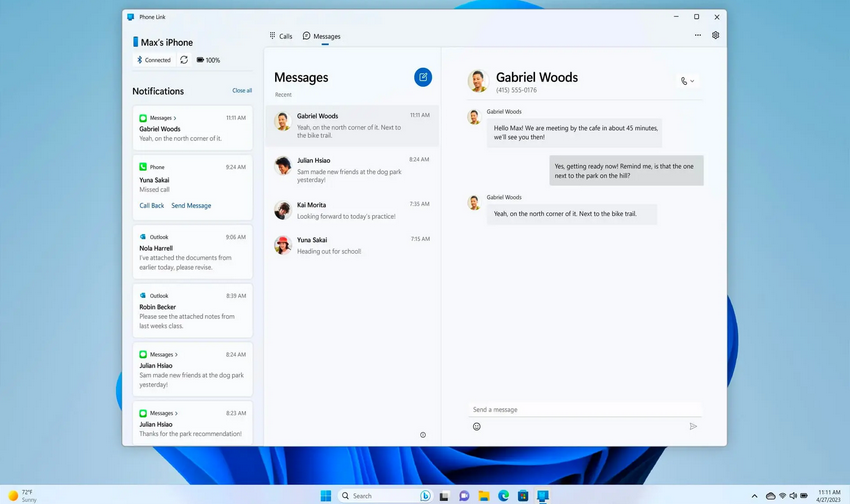Expand the call options dropdown for Gabriel Woods
Viewport: 850px width, 504px height.
tap(688, 81)
